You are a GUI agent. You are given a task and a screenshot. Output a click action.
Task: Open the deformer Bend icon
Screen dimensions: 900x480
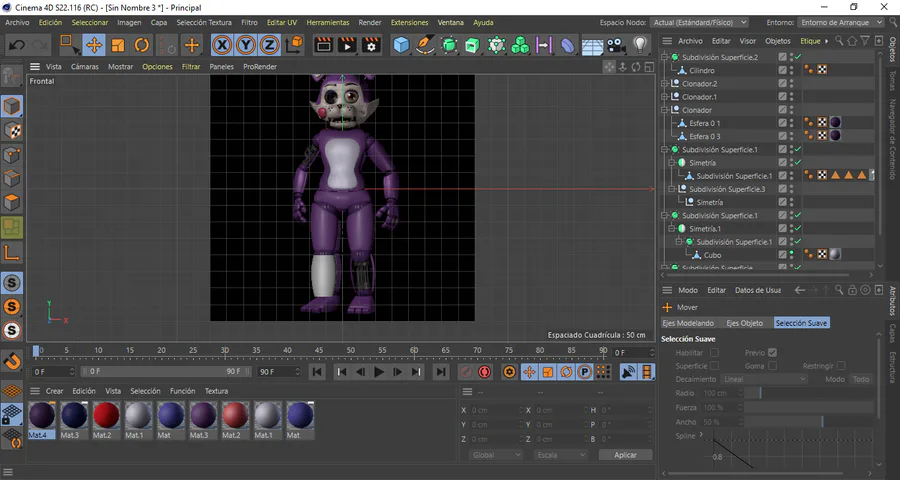point(567,45)
